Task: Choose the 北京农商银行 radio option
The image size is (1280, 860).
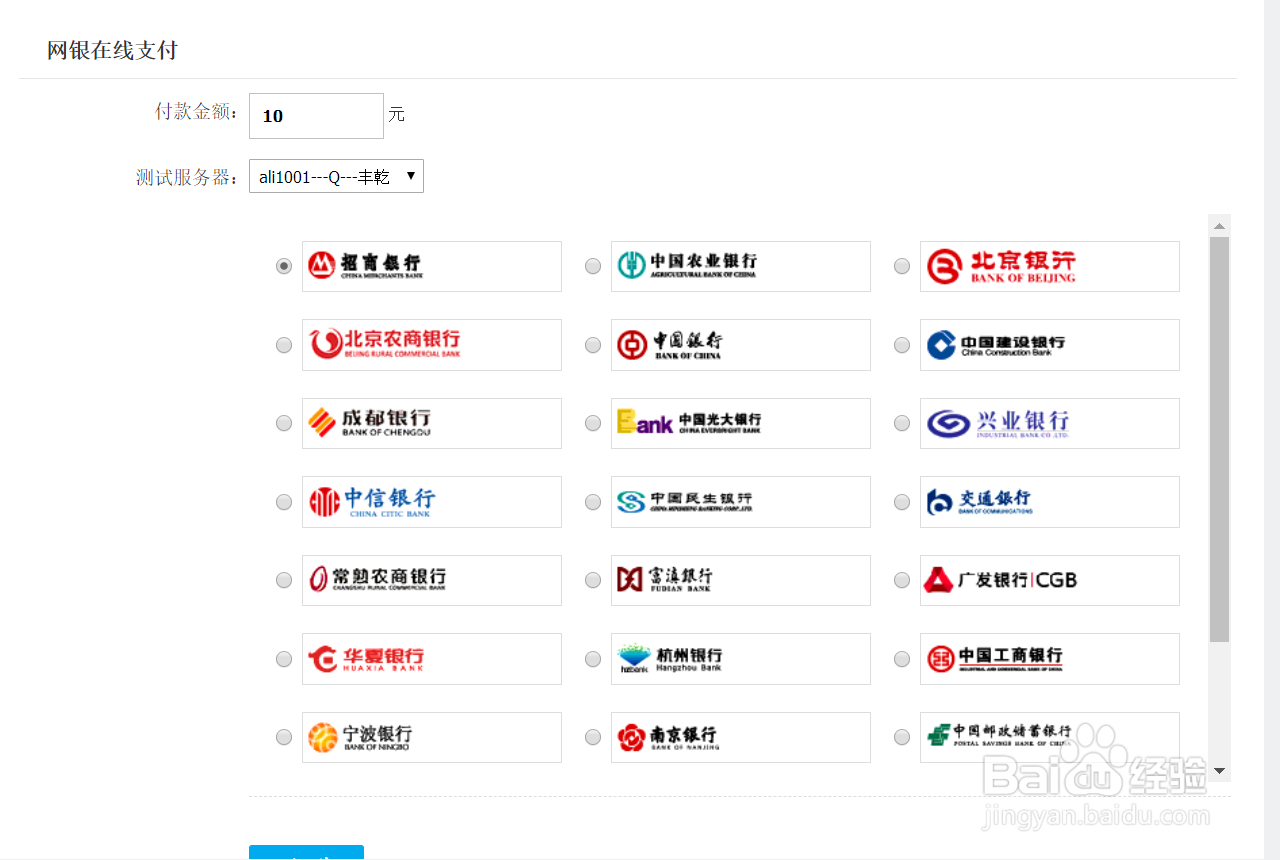Action: coord(284,345)
